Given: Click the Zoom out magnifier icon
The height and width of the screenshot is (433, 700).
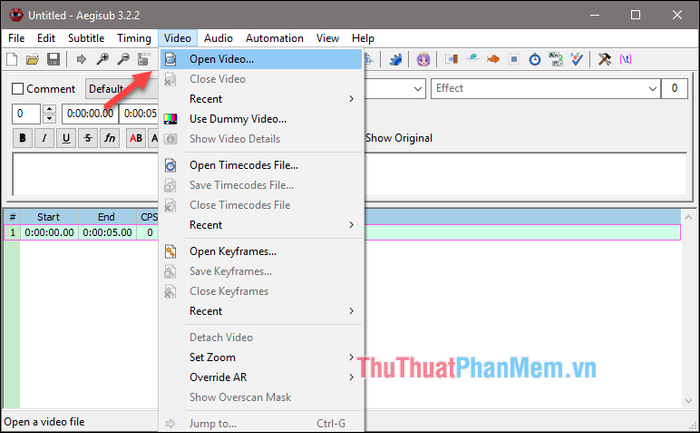Looking at the screenshot, I should (x=123, y=59).
